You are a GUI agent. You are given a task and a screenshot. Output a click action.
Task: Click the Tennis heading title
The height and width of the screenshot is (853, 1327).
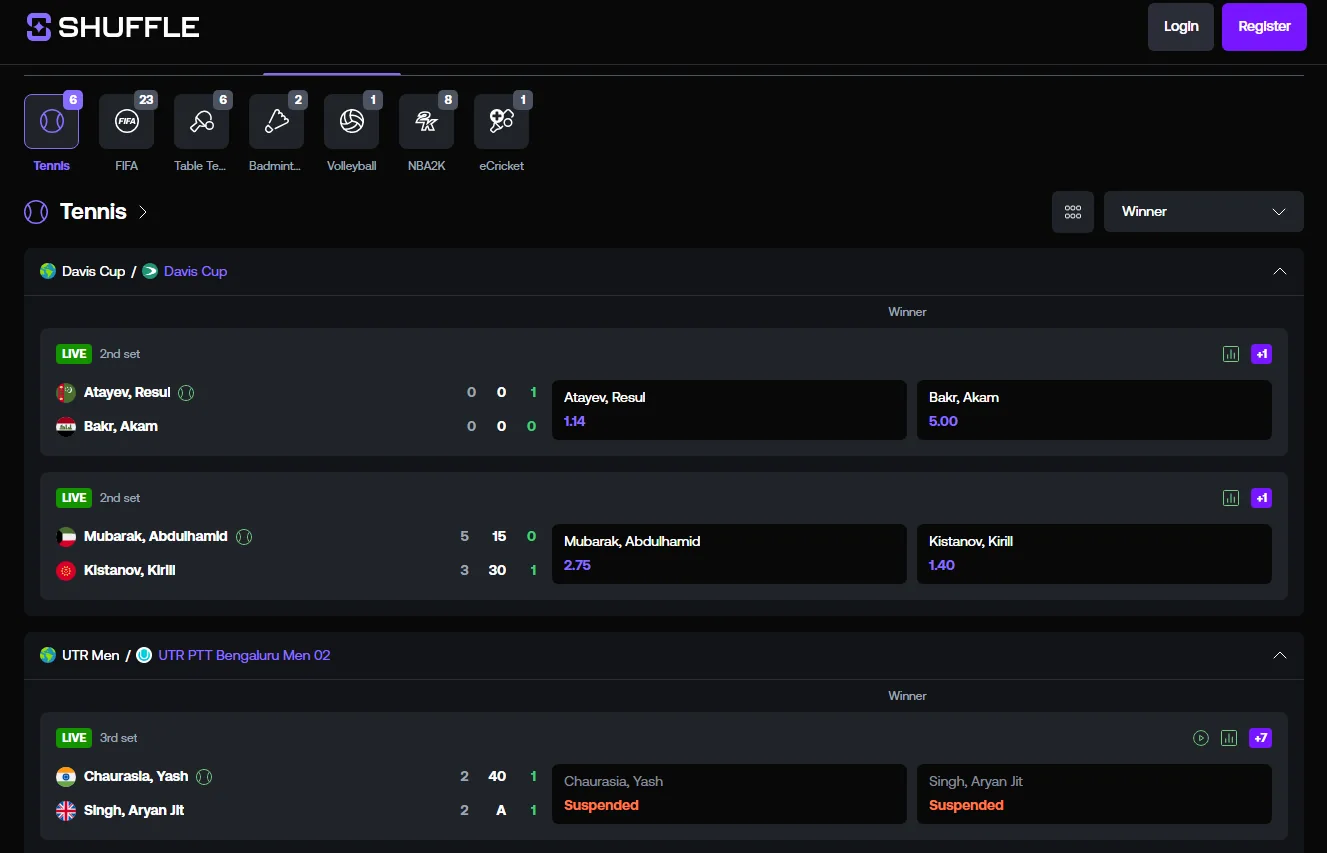(x=93, y=212)
